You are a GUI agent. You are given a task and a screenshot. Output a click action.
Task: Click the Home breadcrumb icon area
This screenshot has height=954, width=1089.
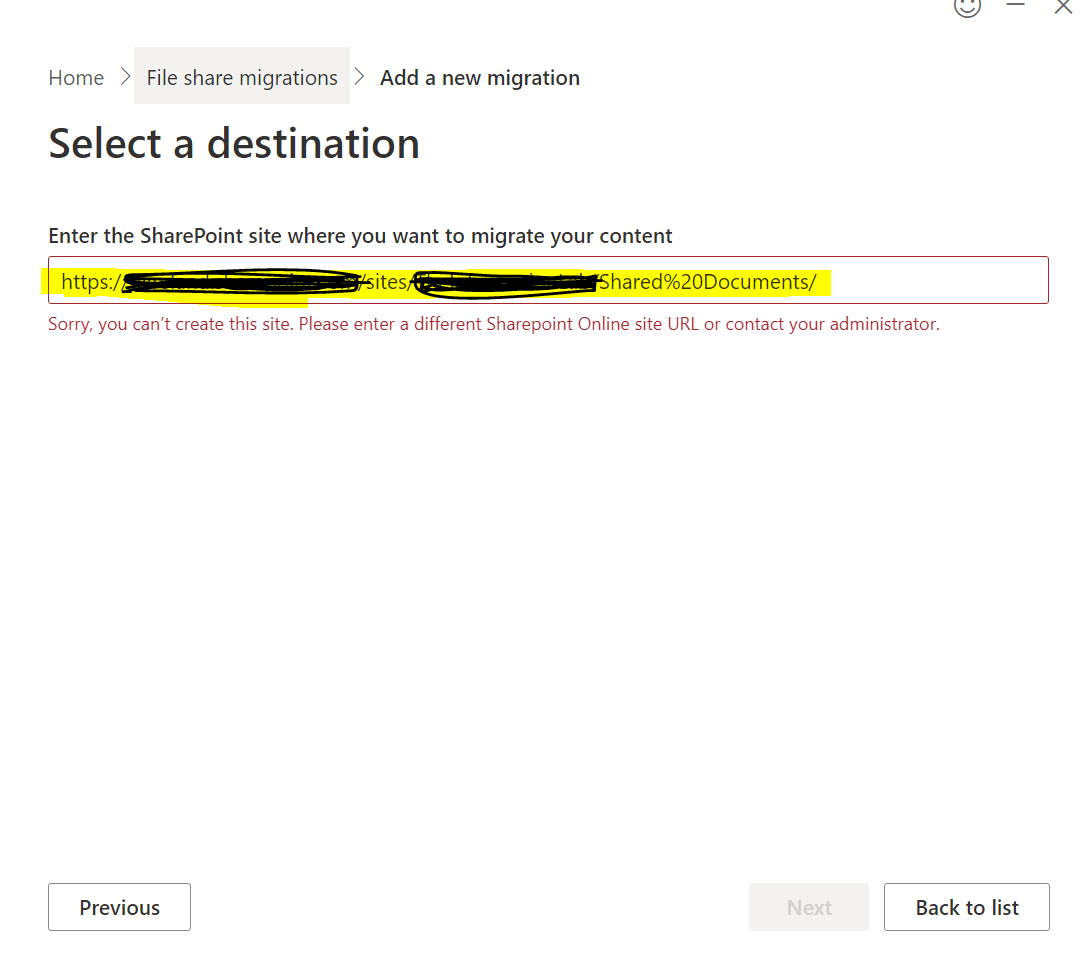click(x=76, y=77)
